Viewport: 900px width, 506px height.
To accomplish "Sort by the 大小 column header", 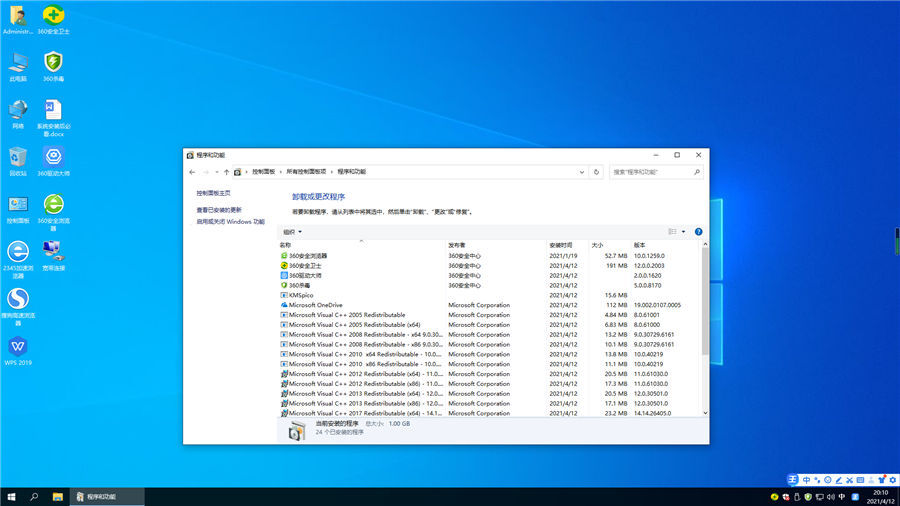I will 610,245.
